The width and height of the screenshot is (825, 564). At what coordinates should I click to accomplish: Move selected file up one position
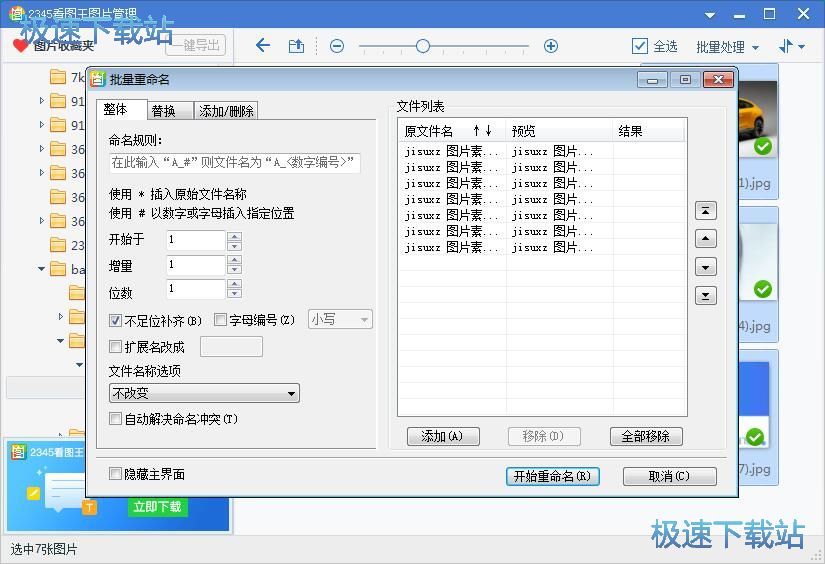[x=706, y=238]
